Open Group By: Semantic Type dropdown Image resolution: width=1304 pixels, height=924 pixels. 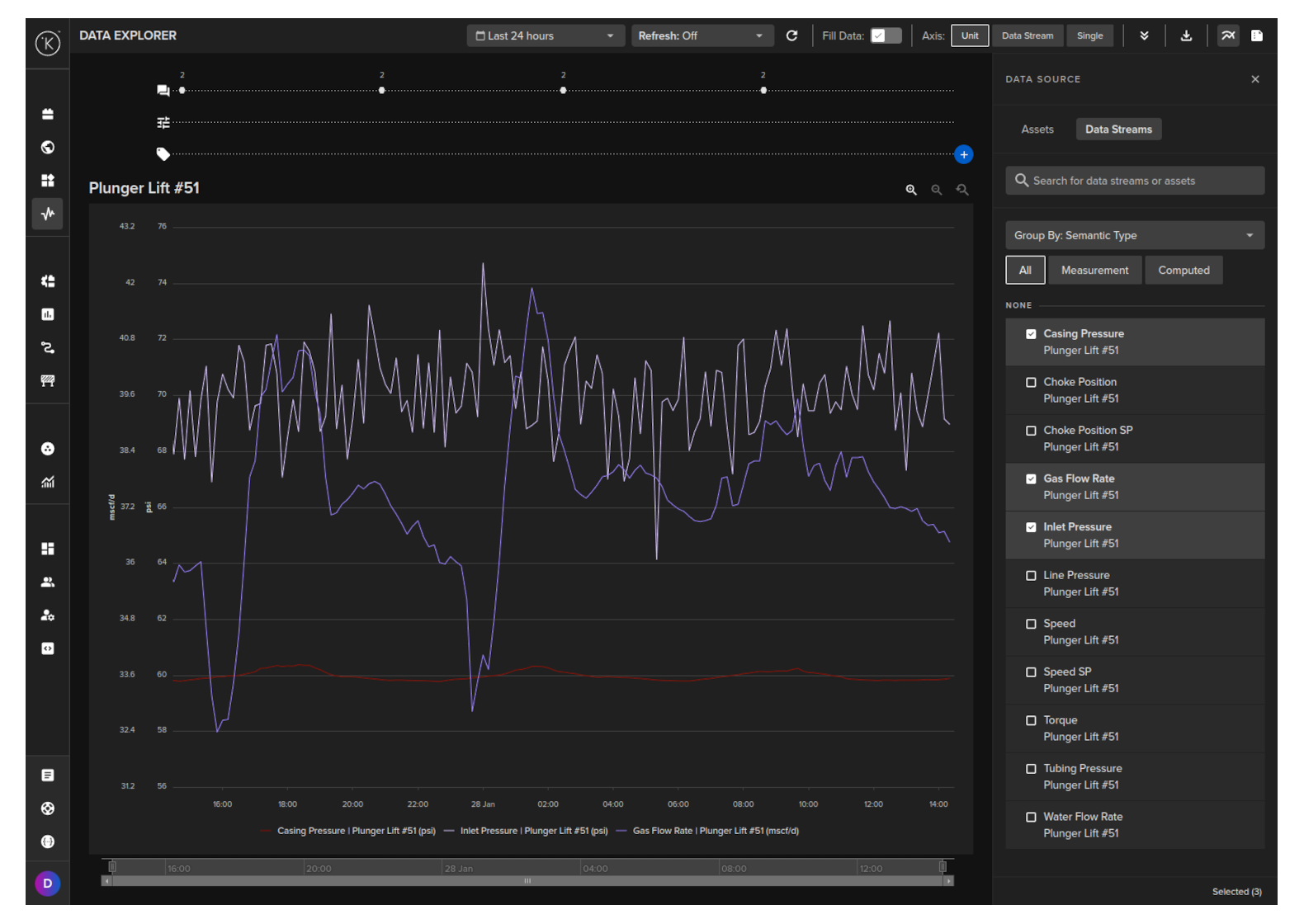pyautogui.click(x=1134, y=235)
